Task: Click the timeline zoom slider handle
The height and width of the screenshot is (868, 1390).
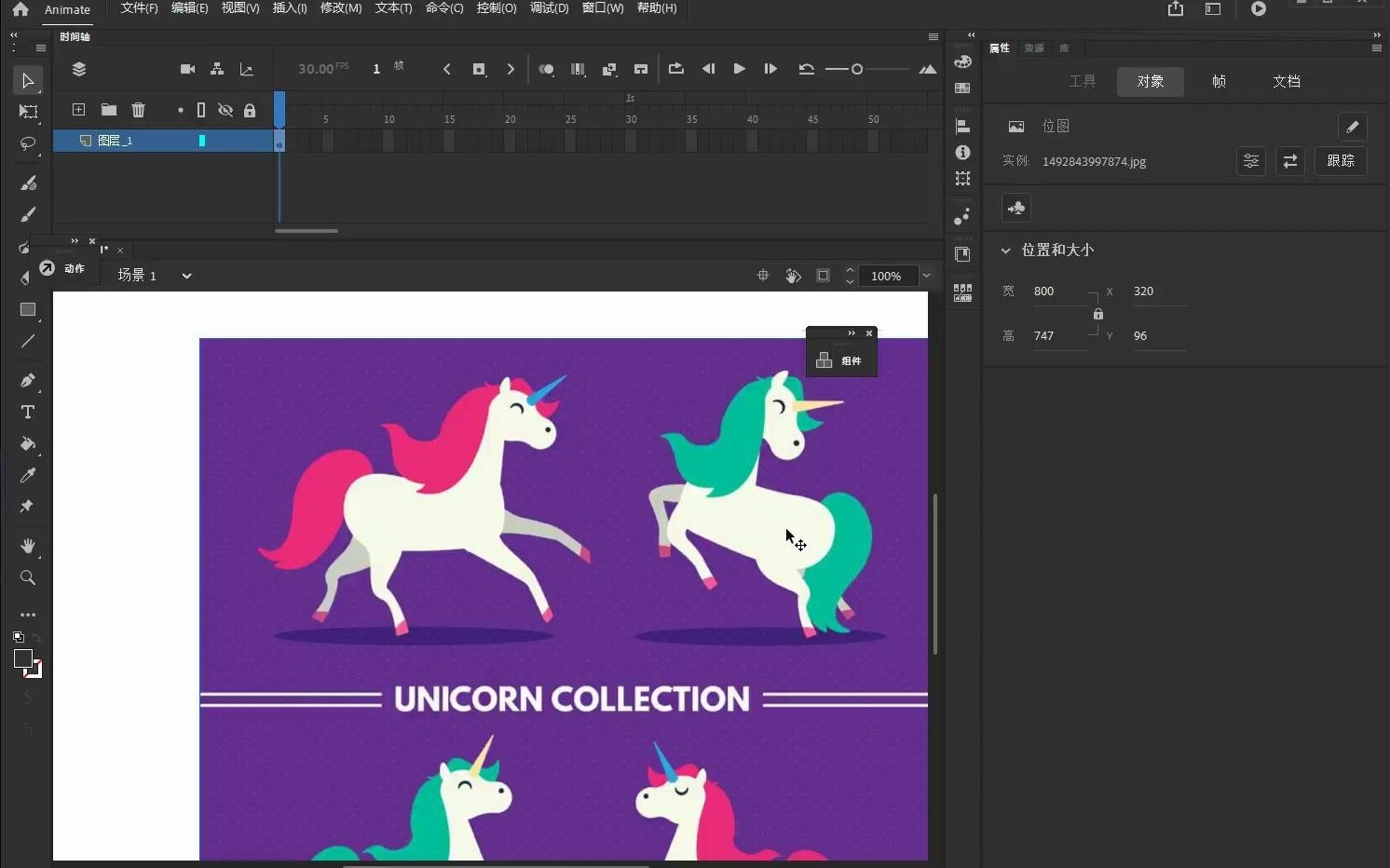Action: (857, 69)
